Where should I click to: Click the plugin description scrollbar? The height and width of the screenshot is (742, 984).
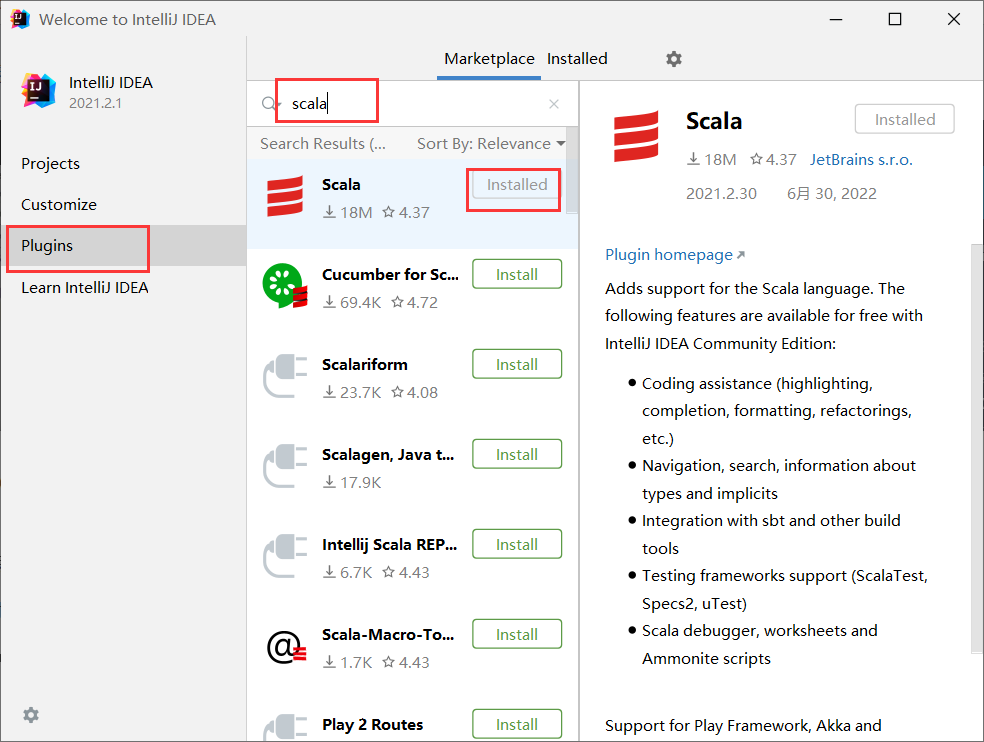coord(976,449)
